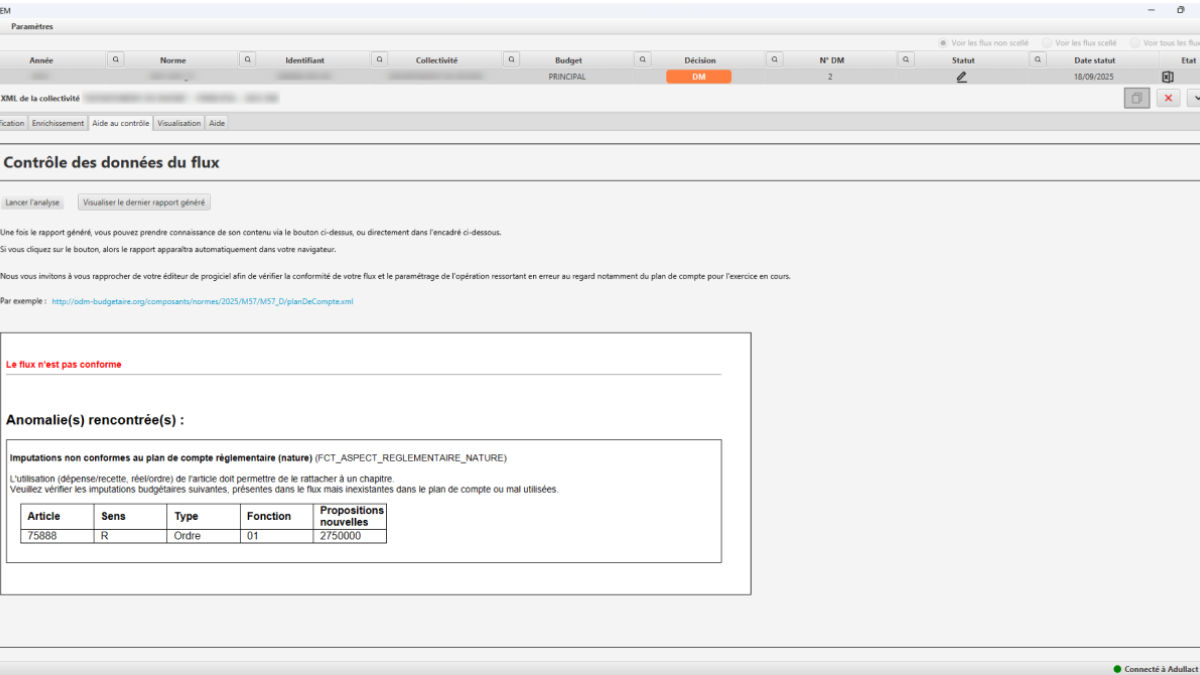
Task: Click the document icon in Etat column
Action: coord(1166,77)
